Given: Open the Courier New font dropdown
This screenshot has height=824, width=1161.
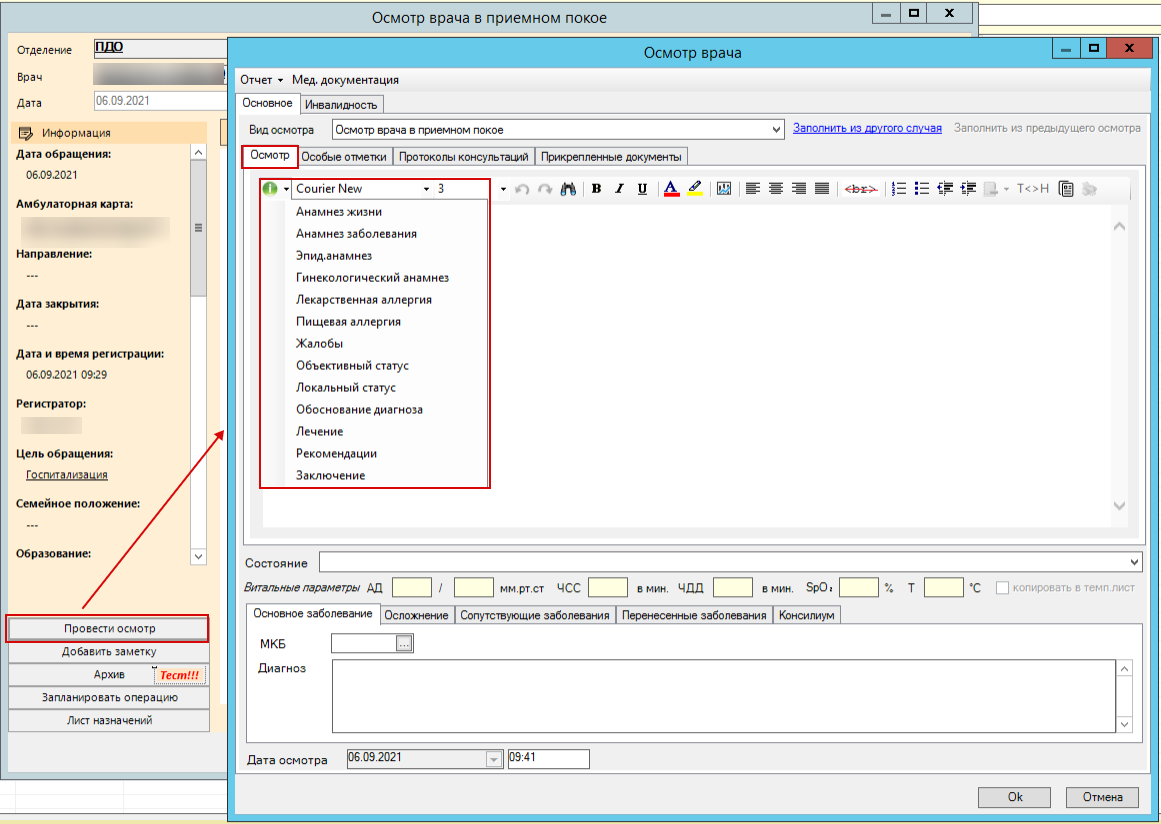Looking at the screenshot, I should coord(426,190).
